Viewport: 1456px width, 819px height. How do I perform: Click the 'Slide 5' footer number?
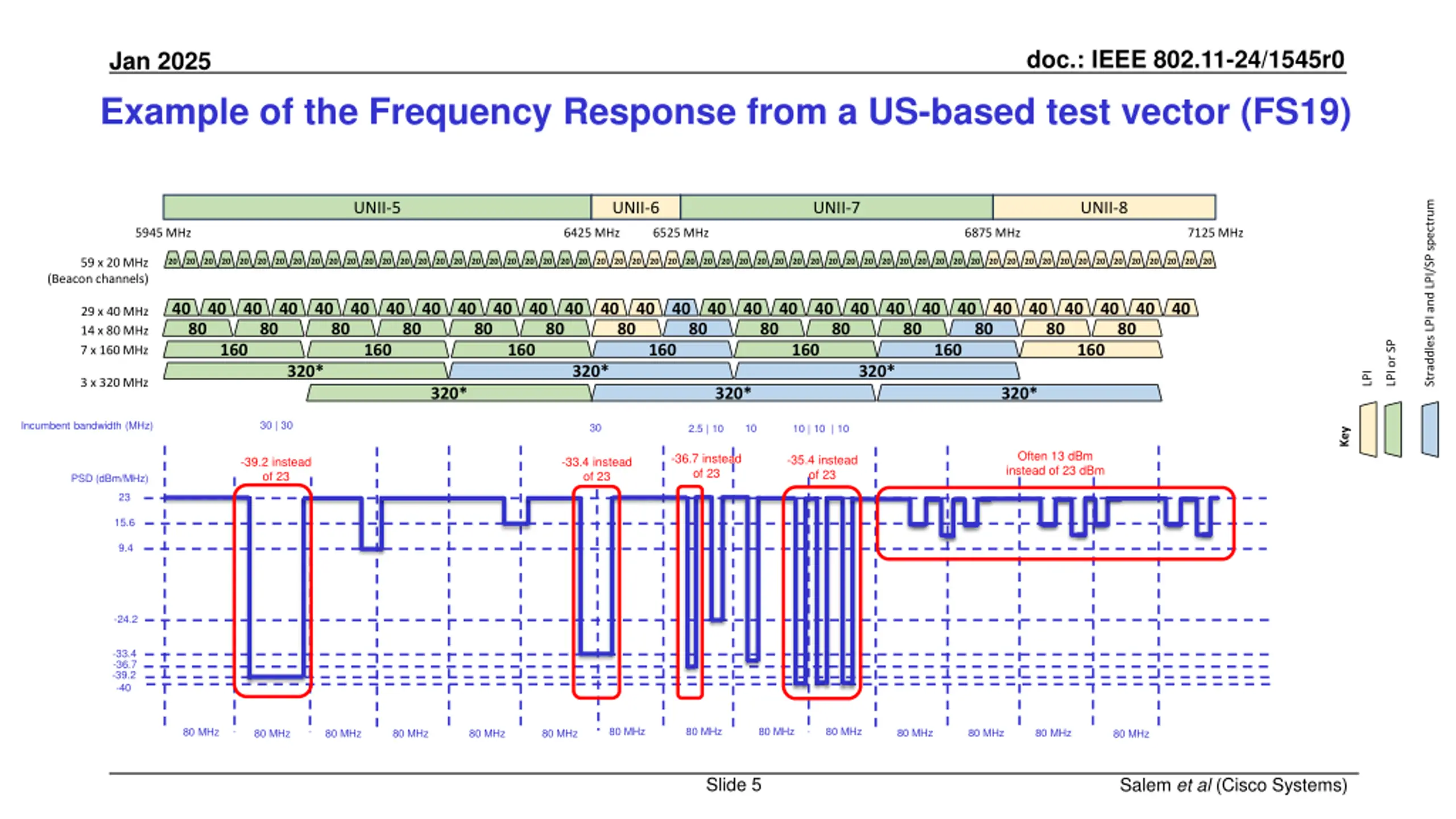(734, 785)
